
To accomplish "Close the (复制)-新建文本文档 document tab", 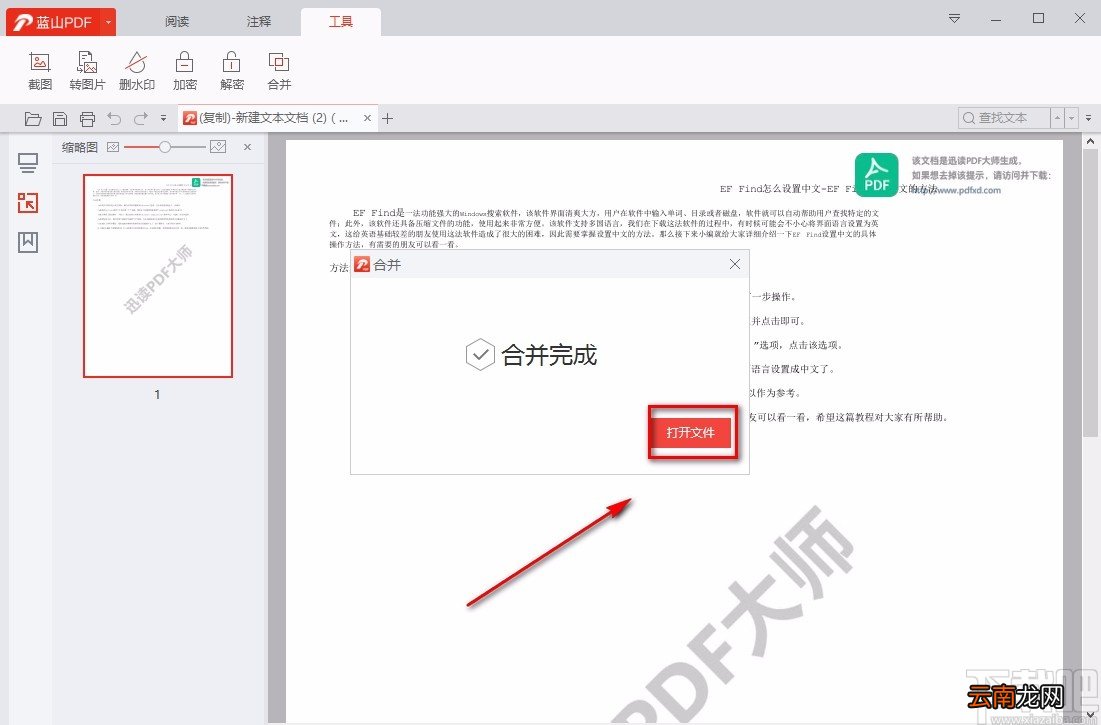I will 367,118.
